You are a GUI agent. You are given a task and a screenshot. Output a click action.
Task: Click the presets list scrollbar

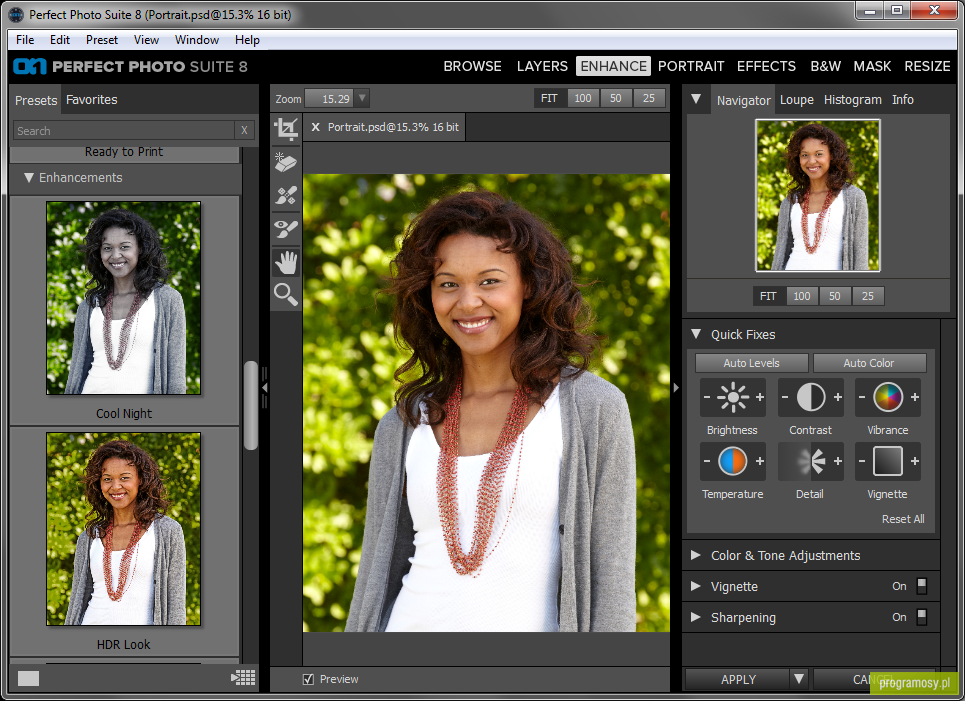tap(250, 406)
